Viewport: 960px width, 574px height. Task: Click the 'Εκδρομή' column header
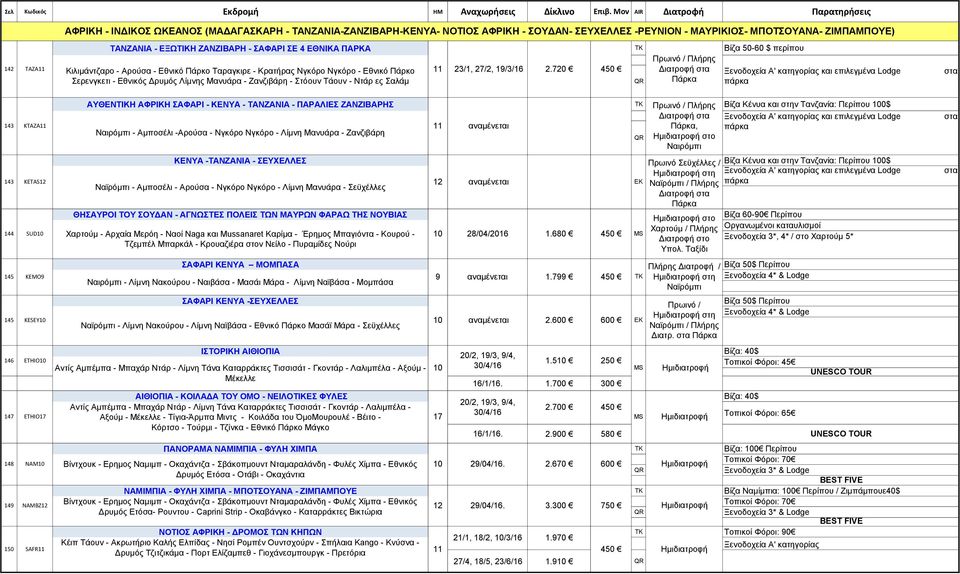[x=240, y=12]
